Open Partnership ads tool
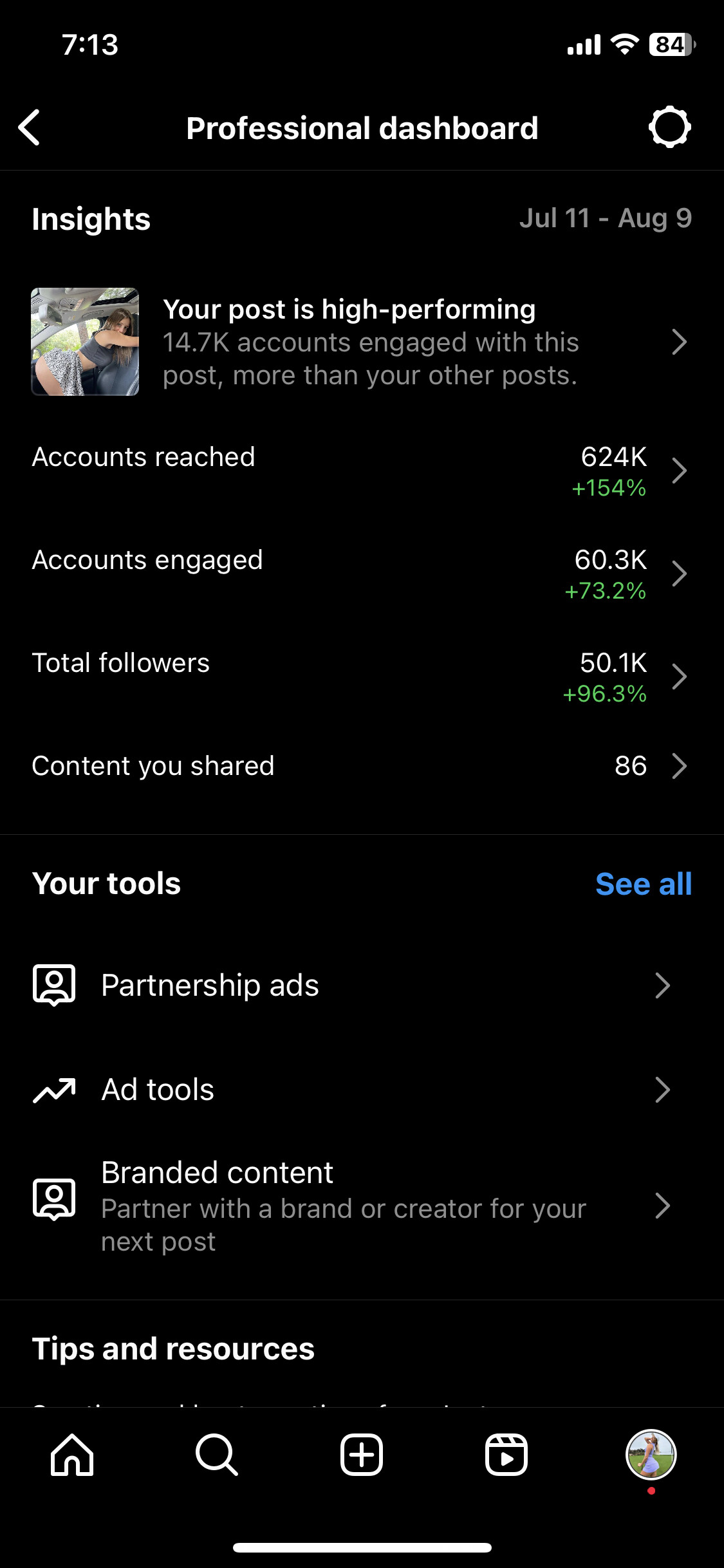Screen dimensions: 724x1568 (x=362, y=985)
